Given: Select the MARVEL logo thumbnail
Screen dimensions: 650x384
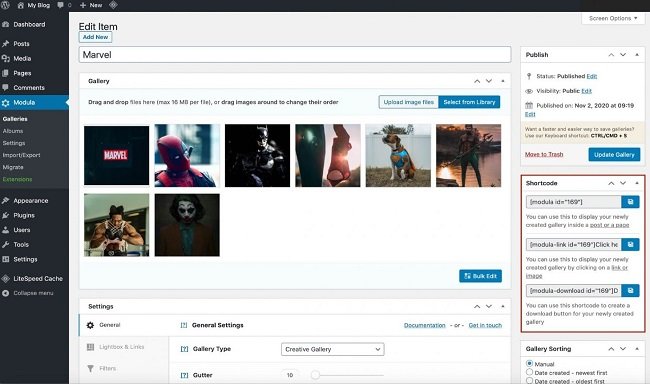Looking at the screenshot, I should coord(116,156).
